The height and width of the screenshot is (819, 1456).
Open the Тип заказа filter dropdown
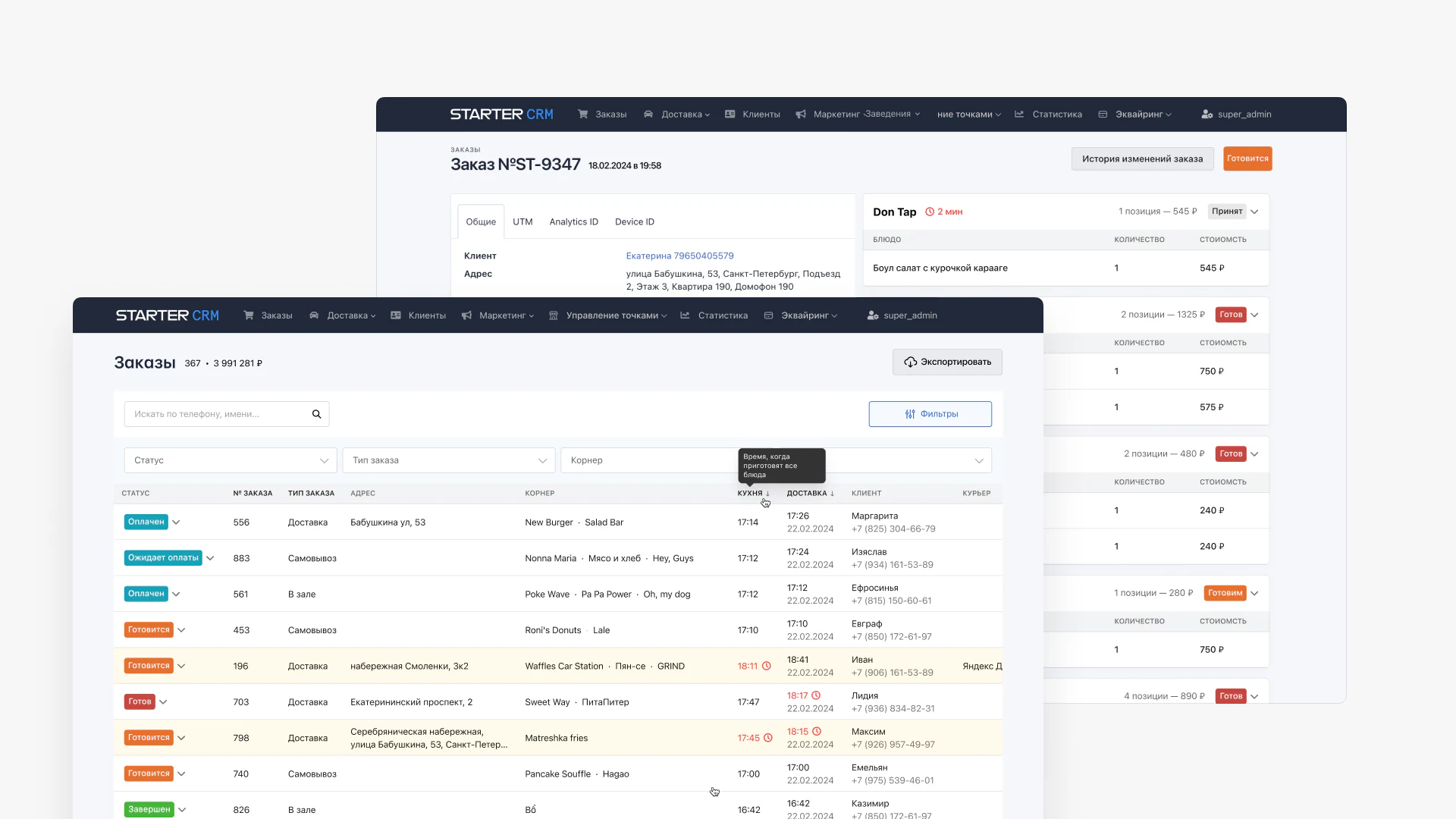(x=449, y=460)
